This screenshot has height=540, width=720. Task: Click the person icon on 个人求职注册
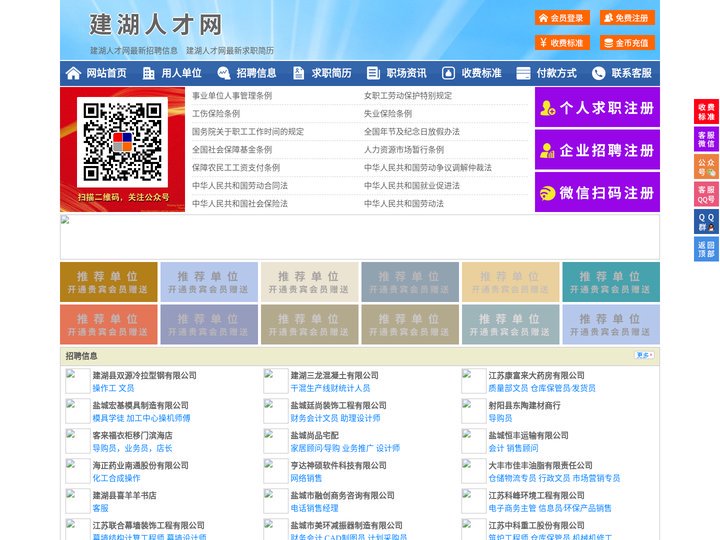click(x=547, y=108)
